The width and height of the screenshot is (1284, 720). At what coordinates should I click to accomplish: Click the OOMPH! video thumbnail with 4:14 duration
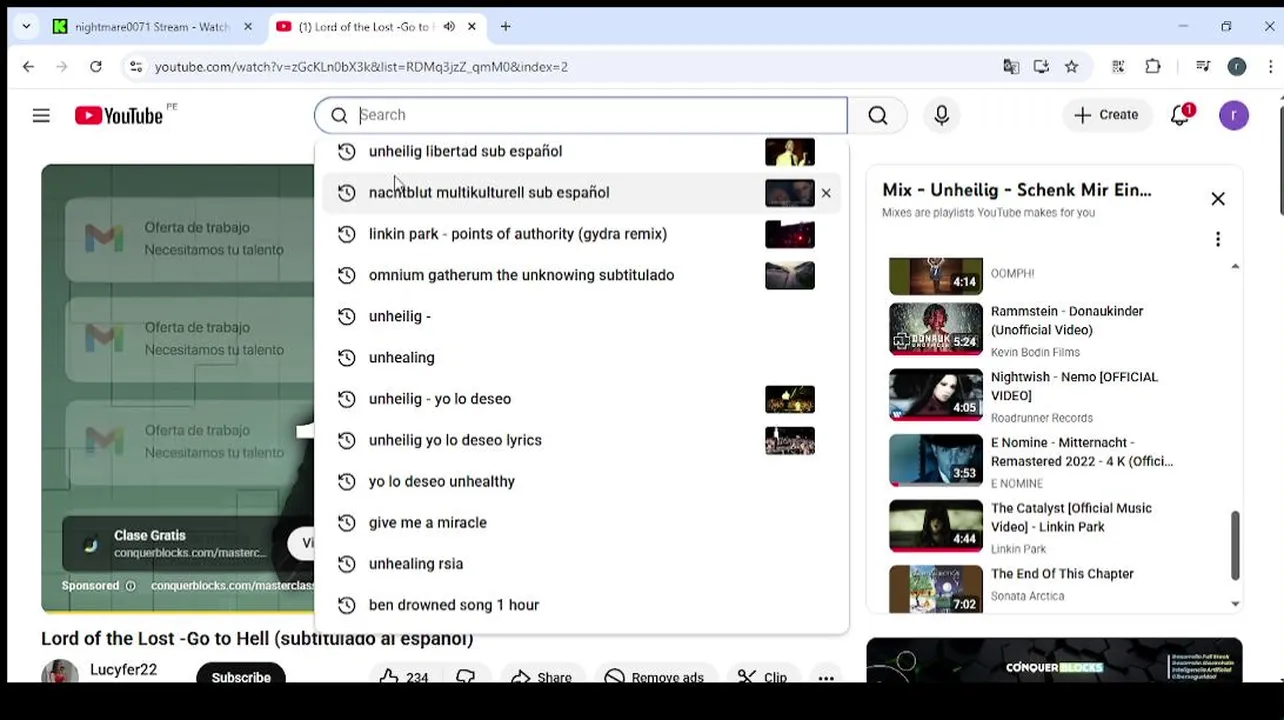coord(936,277)
